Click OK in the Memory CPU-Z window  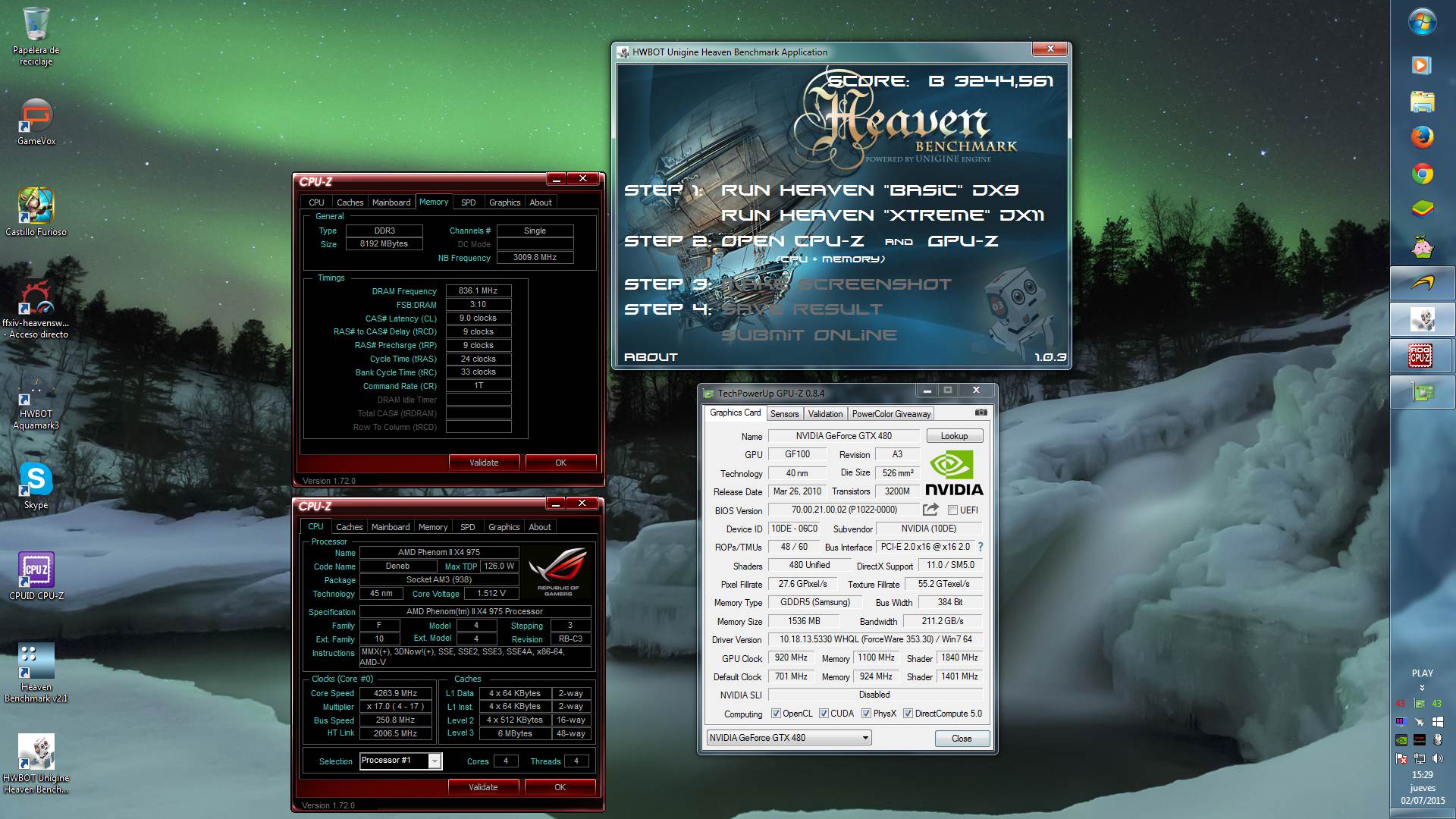tap(560, 463)
